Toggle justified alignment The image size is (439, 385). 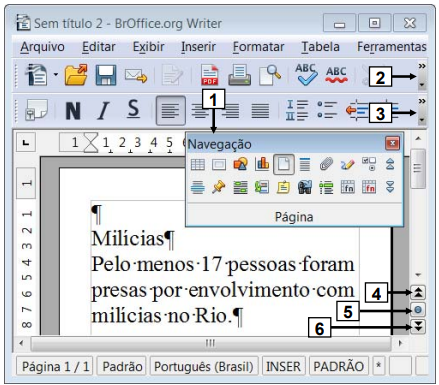tap(260, 111)
